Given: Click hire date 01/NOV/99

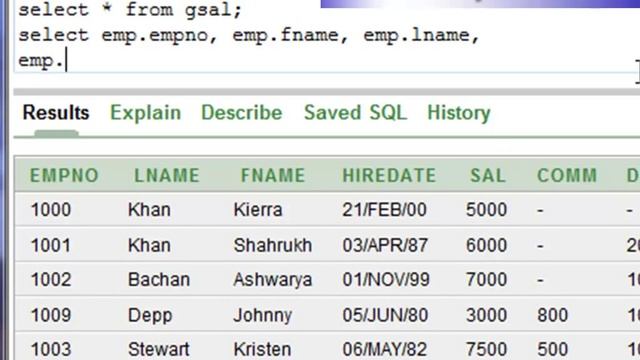Looking at the screenshot, I should 386,280.
